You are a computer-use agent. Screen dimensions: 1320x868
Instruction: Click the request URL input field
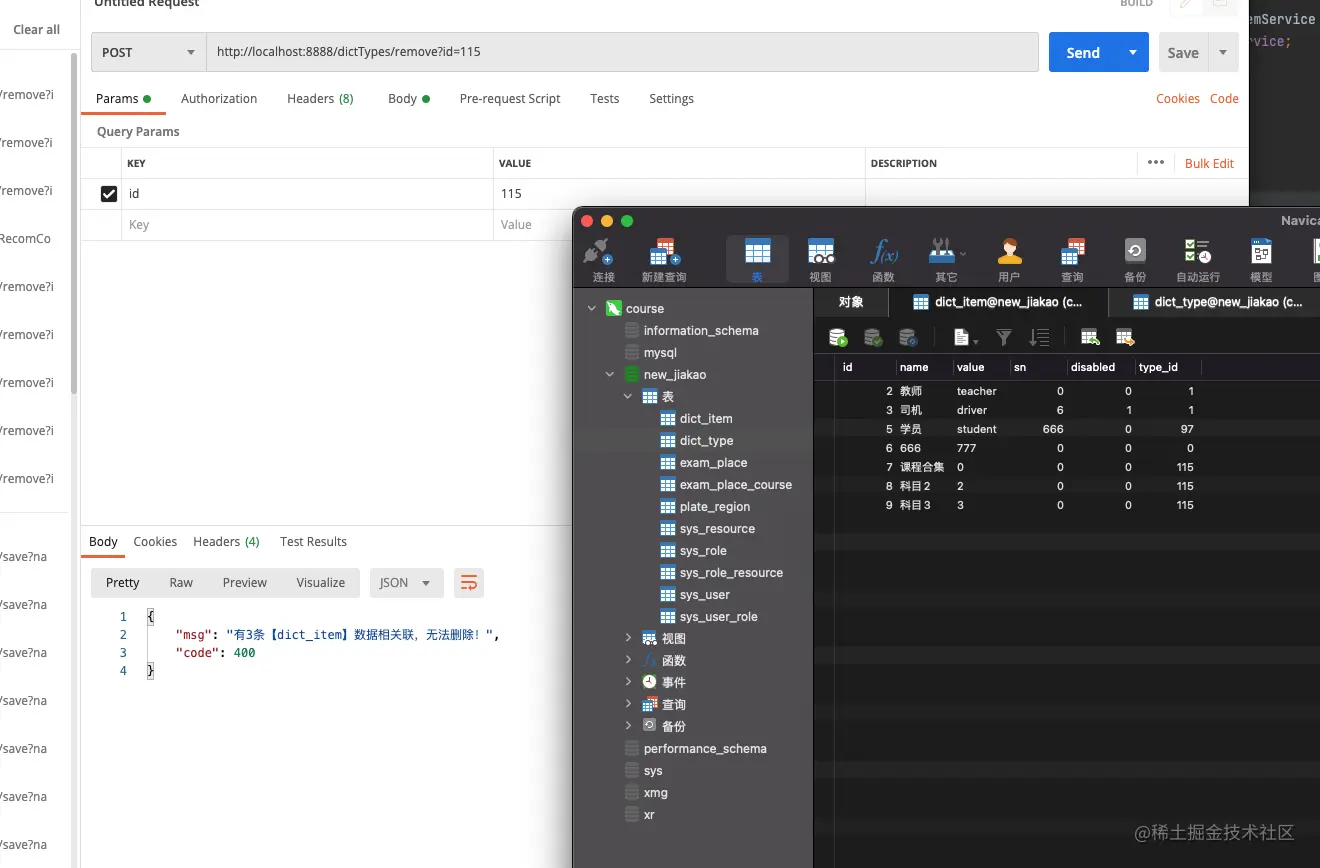[622, 52]
